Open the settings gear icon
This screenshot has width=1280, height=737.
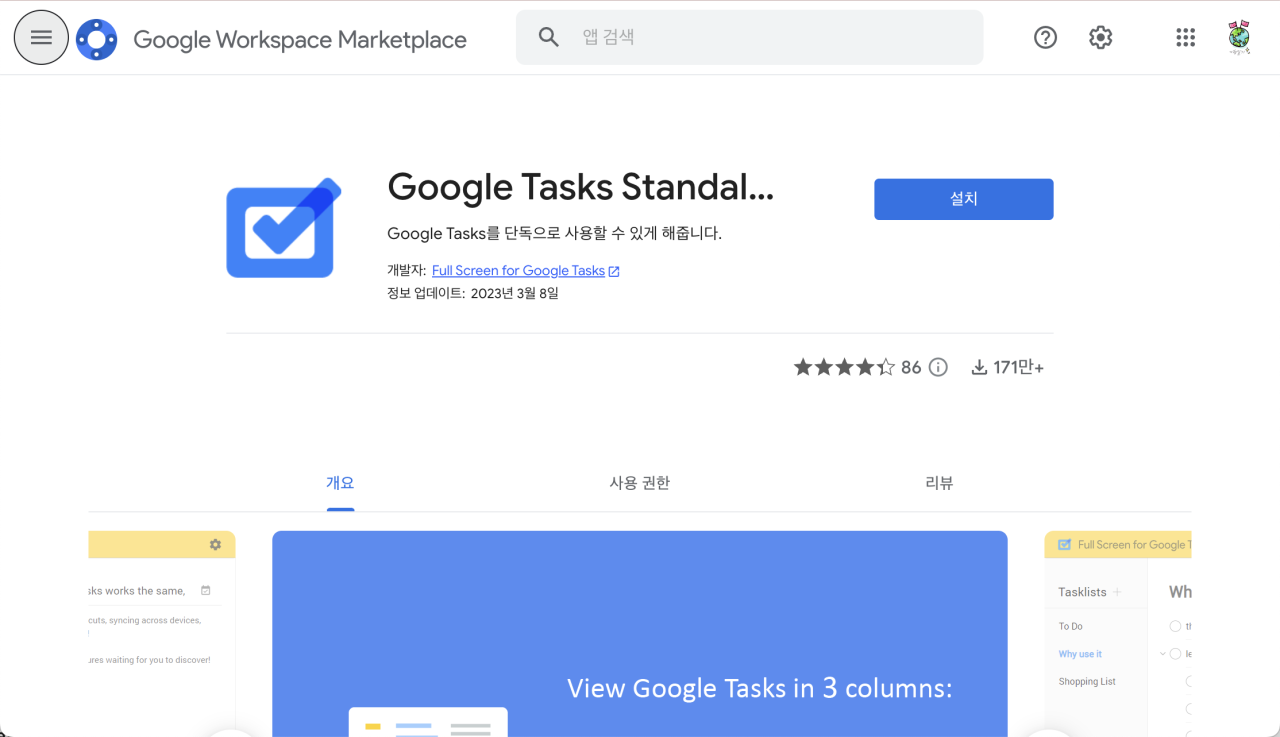click(1101, 37)
